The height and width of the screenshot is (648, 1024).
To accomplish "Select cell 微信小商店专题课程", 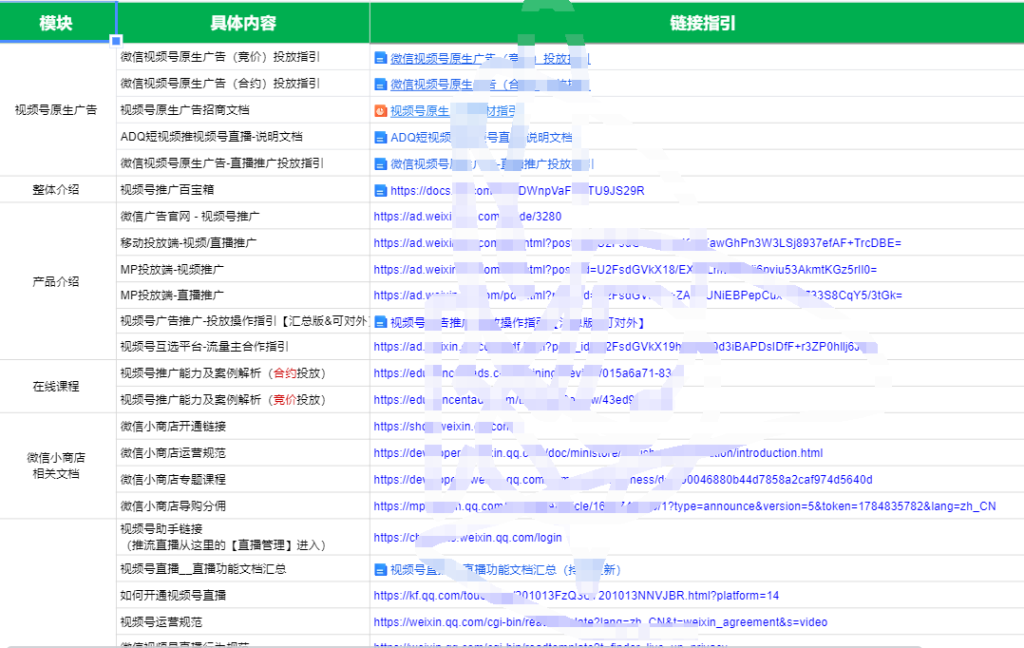I will [243, 479].
